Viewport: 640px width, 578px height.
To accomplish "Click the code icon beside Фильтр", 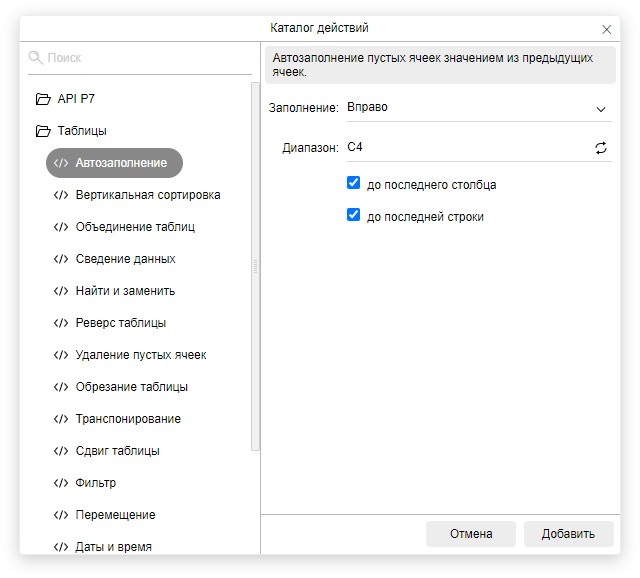I will click(x=61, y=483).
